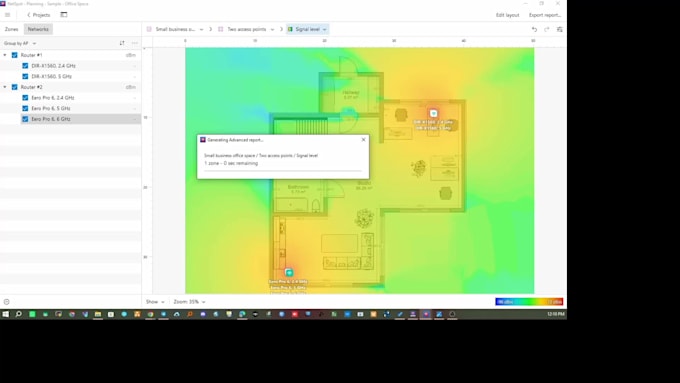Click the 1 zone – 0 sec remaining text
Viewport: 680px width, 383px height.
pos(231,164)
